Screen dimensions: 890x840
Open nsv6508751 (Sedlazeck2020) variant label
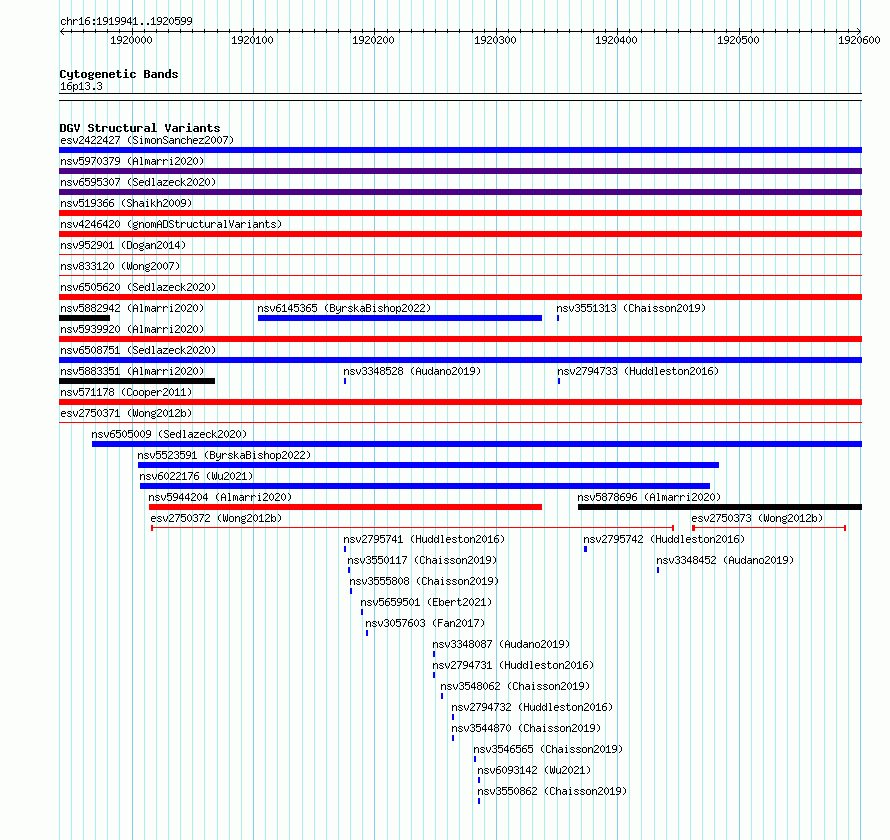[138, 350]
